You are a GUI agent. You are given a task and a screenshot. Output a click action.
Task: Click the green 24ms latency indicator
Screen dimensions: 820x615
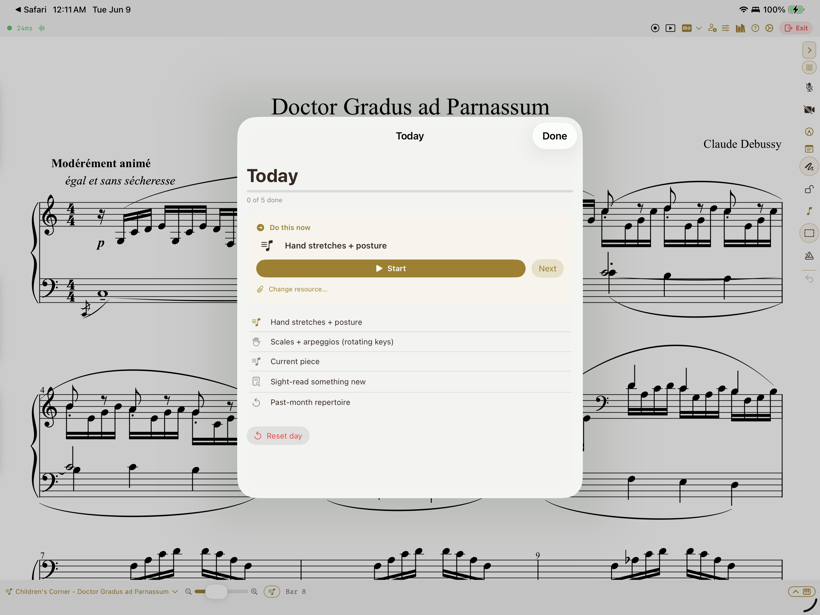click(20, 28)
